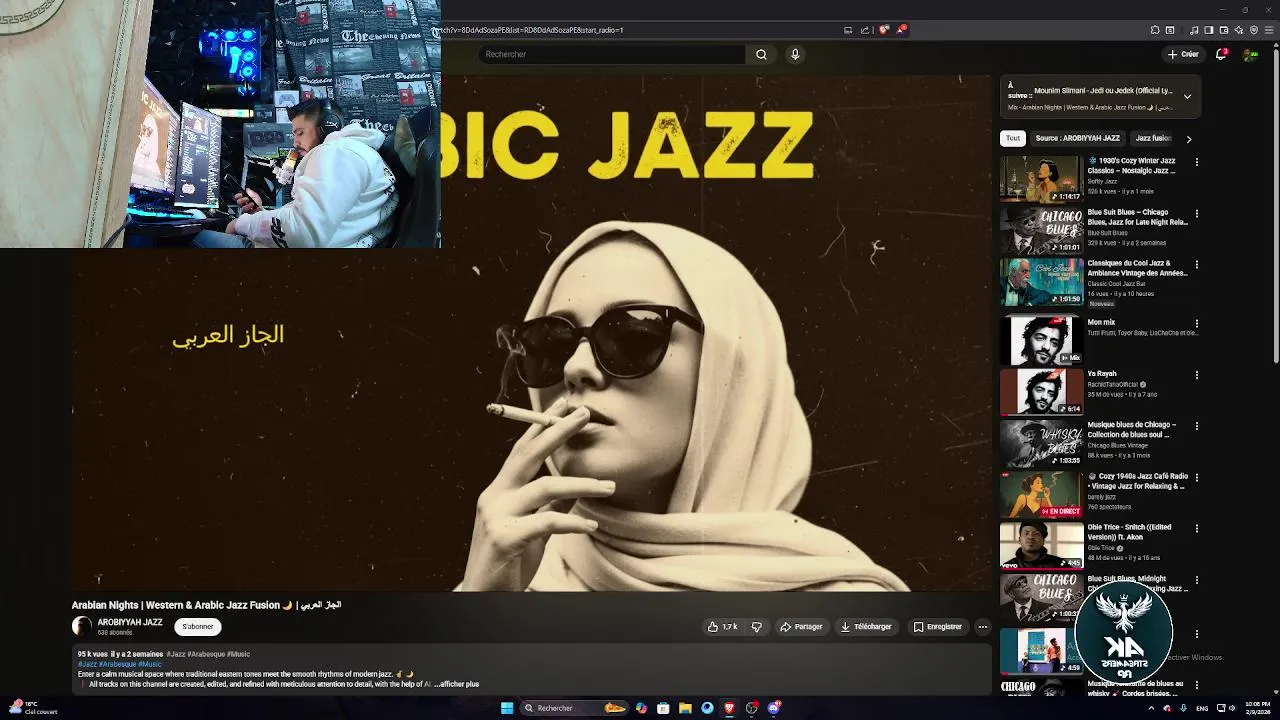Viewport: 1280px width, 720px height.
Task: Click the AROBIYYAH JAZZ channel avatar
Action: click(82, 627)
